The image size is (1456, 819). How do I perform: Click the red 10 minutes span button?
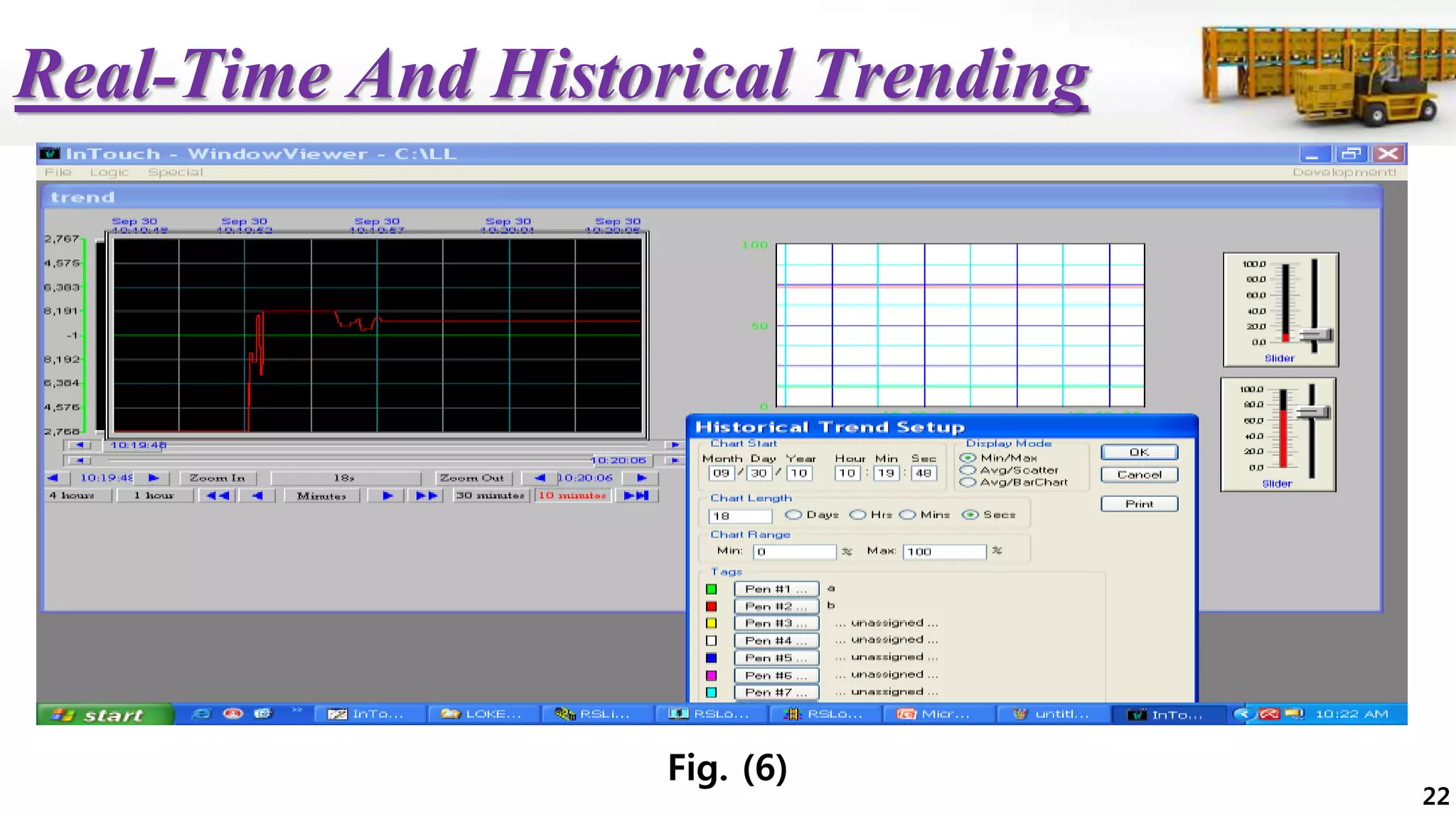pos(572,496)
